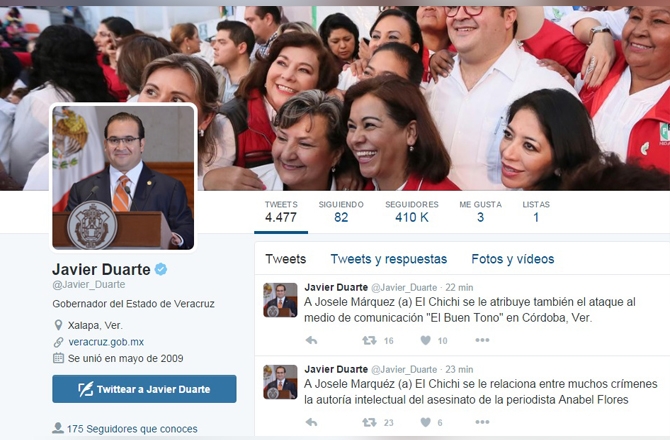Like the tweet with 10 likes

coord(426,340)
